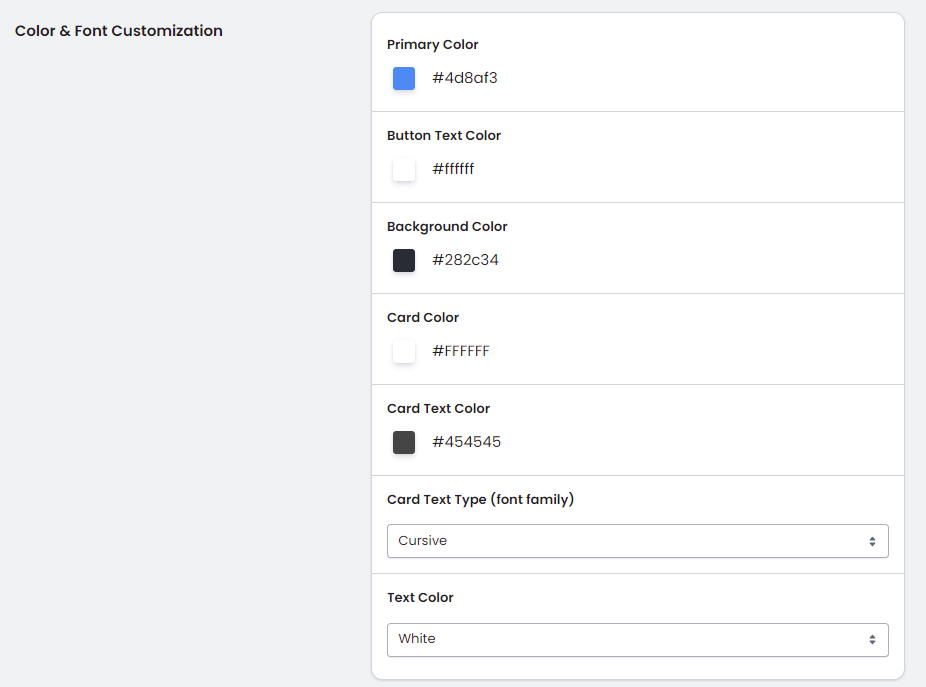Open the blue Primary Color swatch
Image resolution: width=926 pixels, height=687 pixels.
[404, 79]
